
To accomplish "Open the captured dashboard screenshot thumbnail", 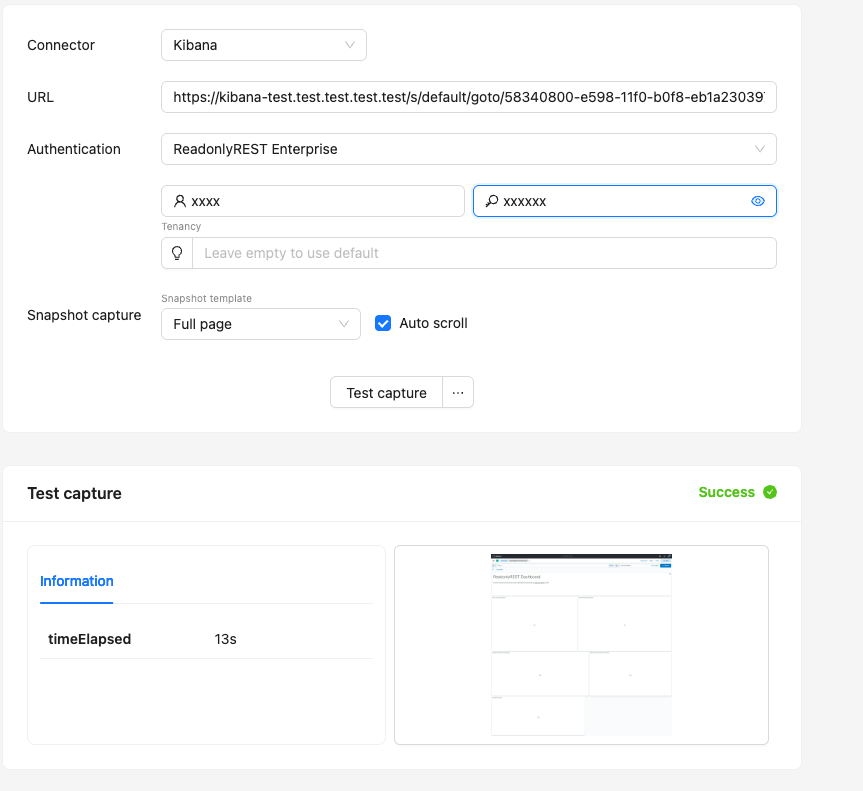I will tap(581, 644).
